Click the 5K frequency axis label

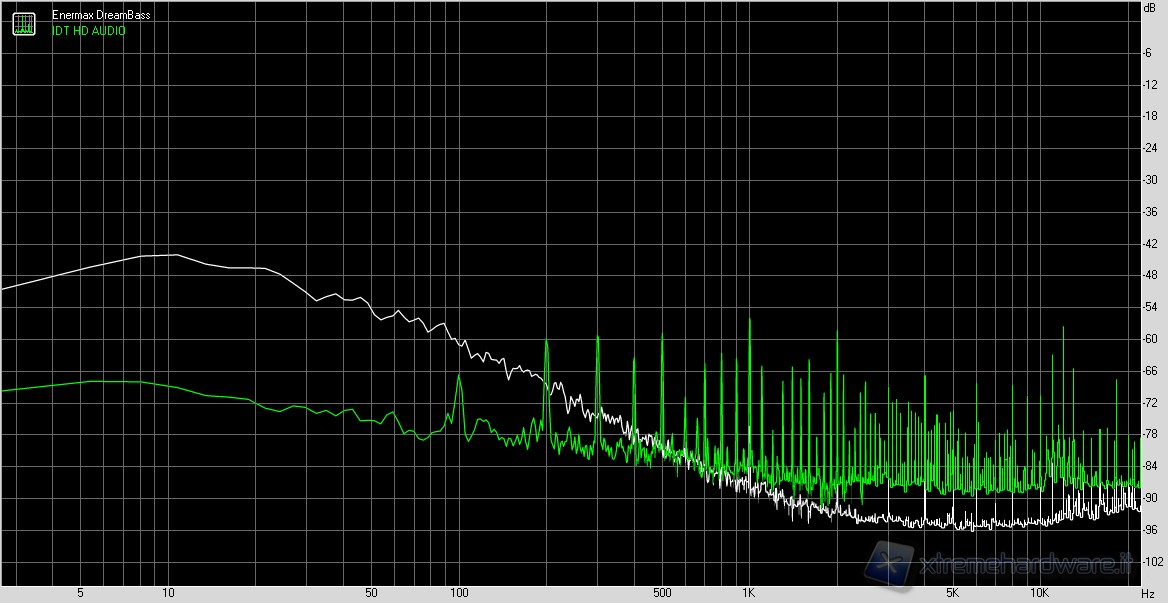click(953, 594)
